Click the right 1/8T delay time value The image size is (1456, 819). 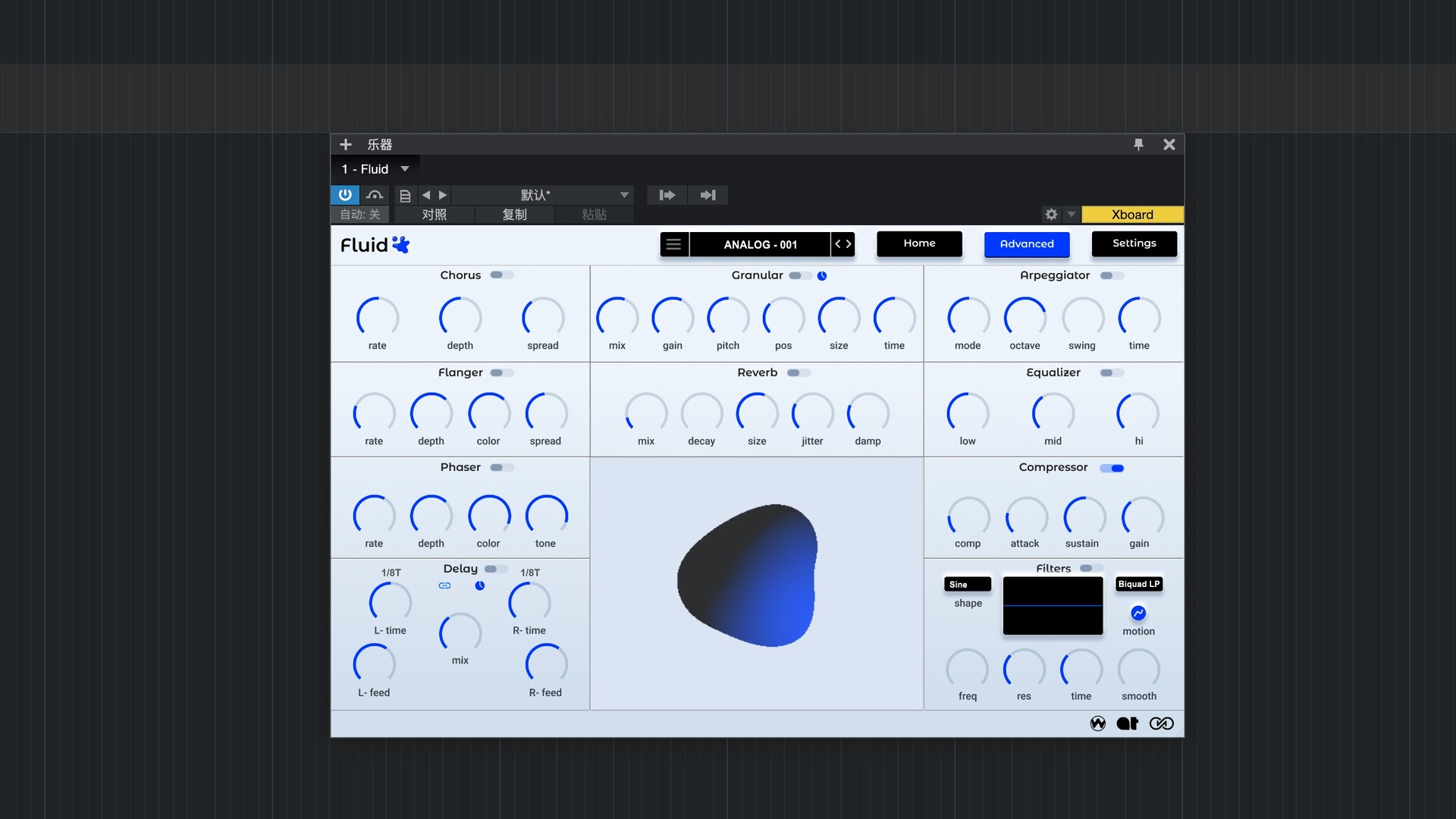(530, 573)
